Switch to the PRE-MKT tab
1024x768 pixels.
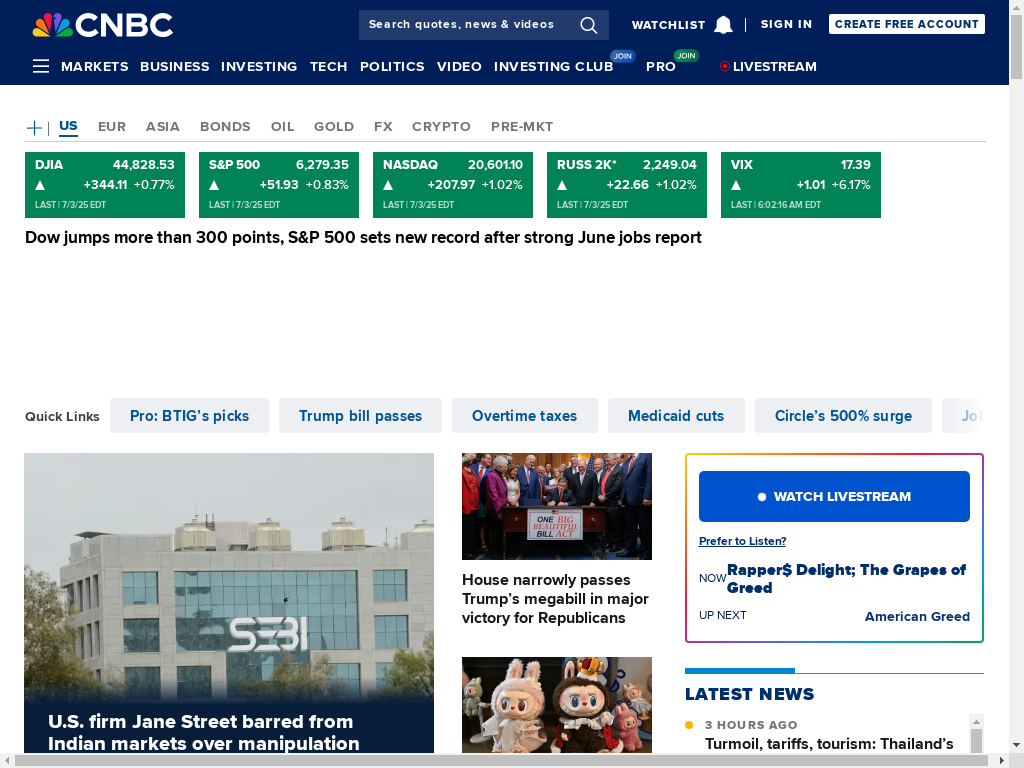coord(522,127)
